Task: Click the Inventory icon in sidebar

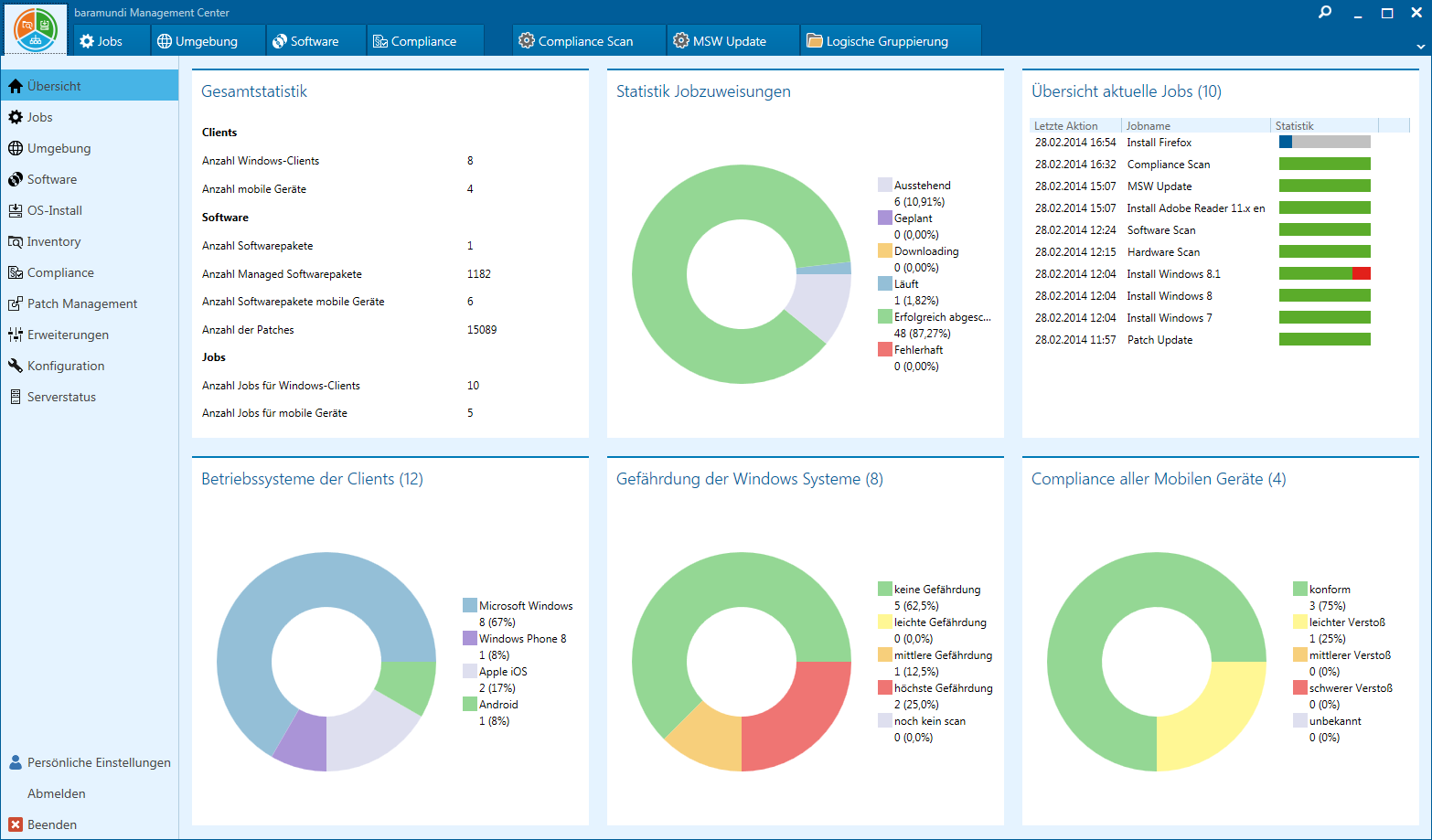Action: pyautogui.click(x=15, y=241)
